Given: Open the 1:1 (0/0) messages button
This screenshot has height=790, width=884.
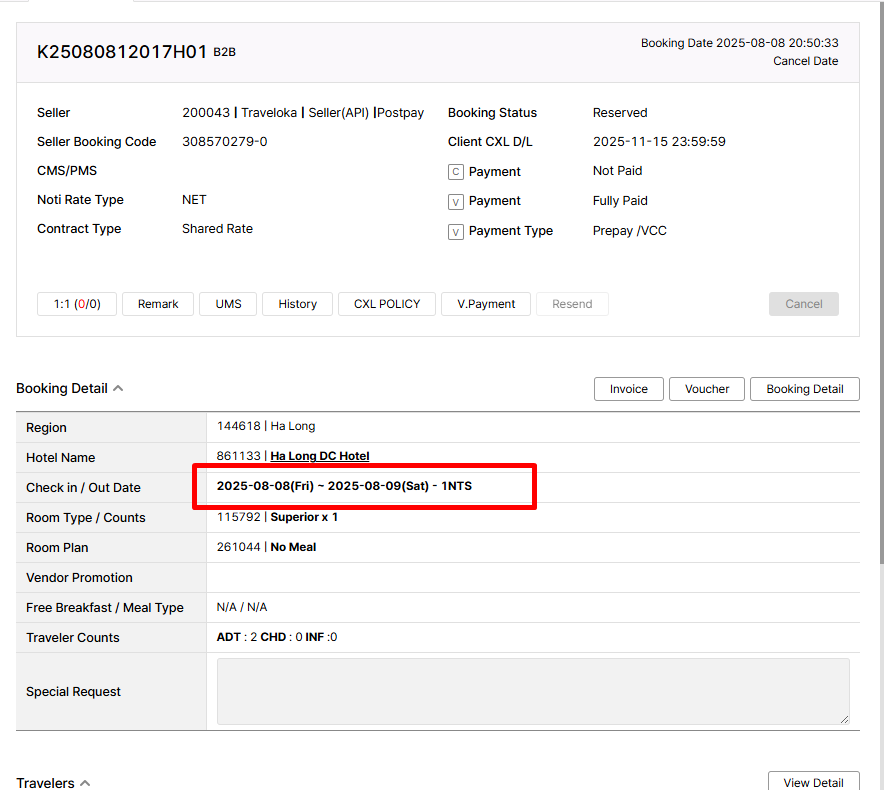Looking at the screenshot, I should pos(77,304).
